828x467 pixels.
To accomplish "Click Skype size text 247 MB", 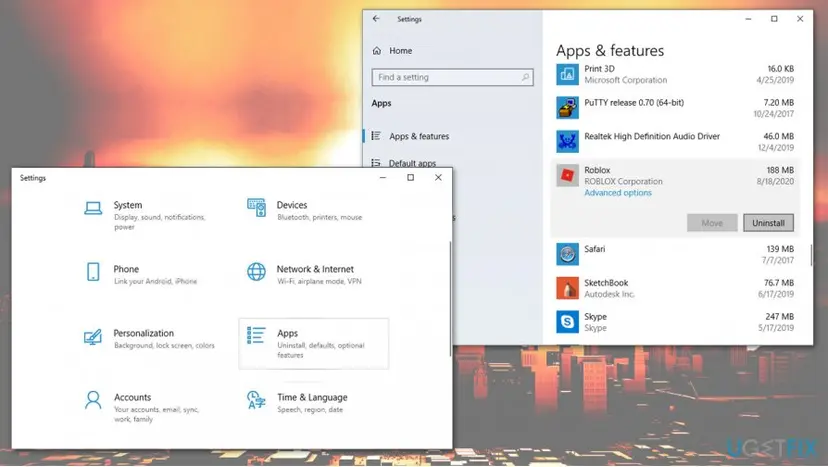I will click(779, 316).
